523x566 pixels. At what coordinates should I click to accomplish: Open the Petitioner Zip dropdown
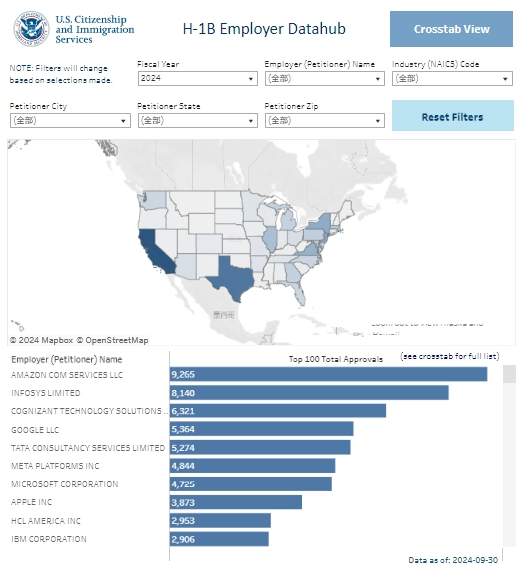(x=324, y=121)
